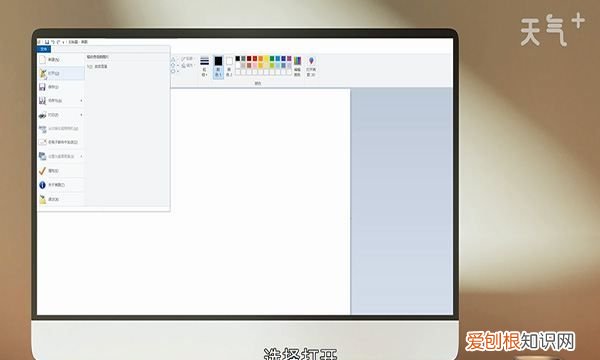Open About Paint with the info icon
Image resolution: width=600 pixels, height=360 pixels.
point(61,185)
